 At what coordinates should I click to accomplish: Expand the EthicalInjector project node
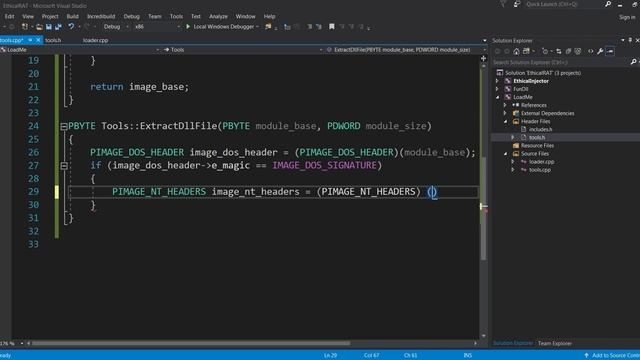click(x=497, y=81)
